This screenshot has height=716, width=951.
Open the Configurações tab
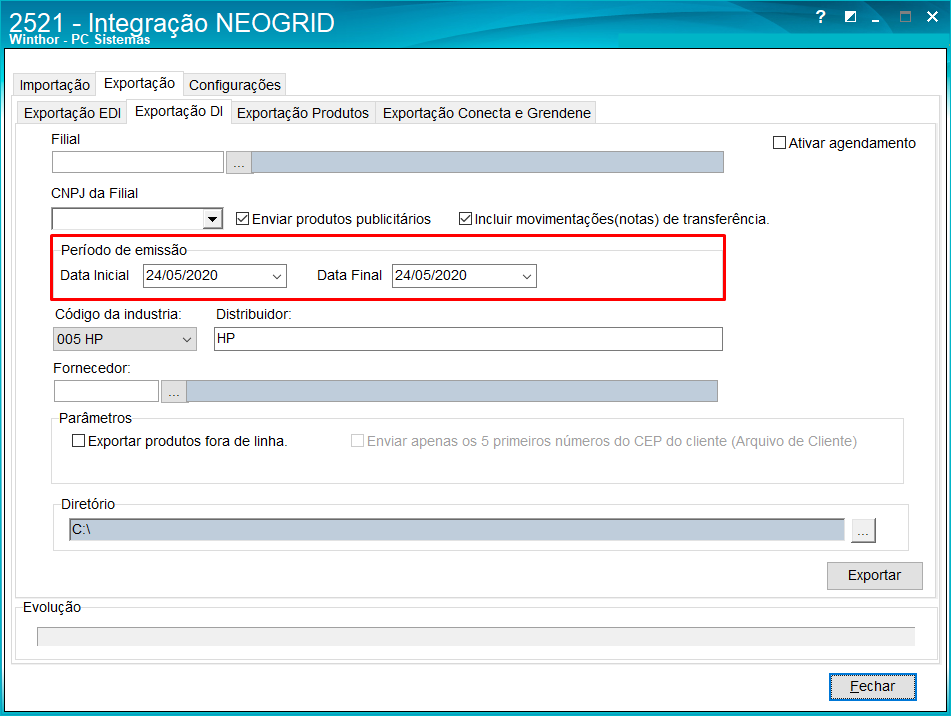click(235, 85)
